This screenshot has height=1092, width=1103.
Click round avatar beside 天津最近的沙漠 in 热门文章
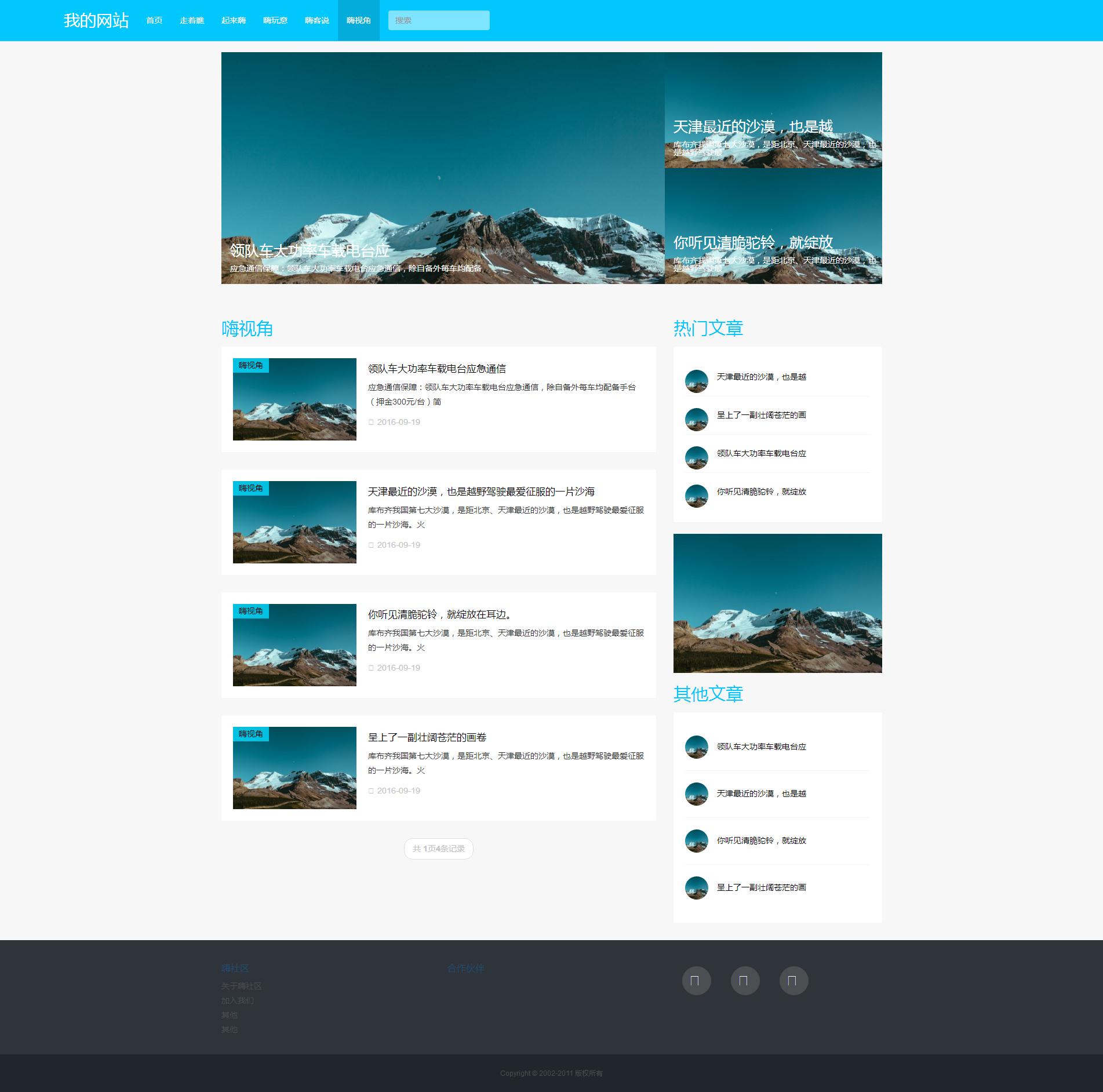[696, 381]
